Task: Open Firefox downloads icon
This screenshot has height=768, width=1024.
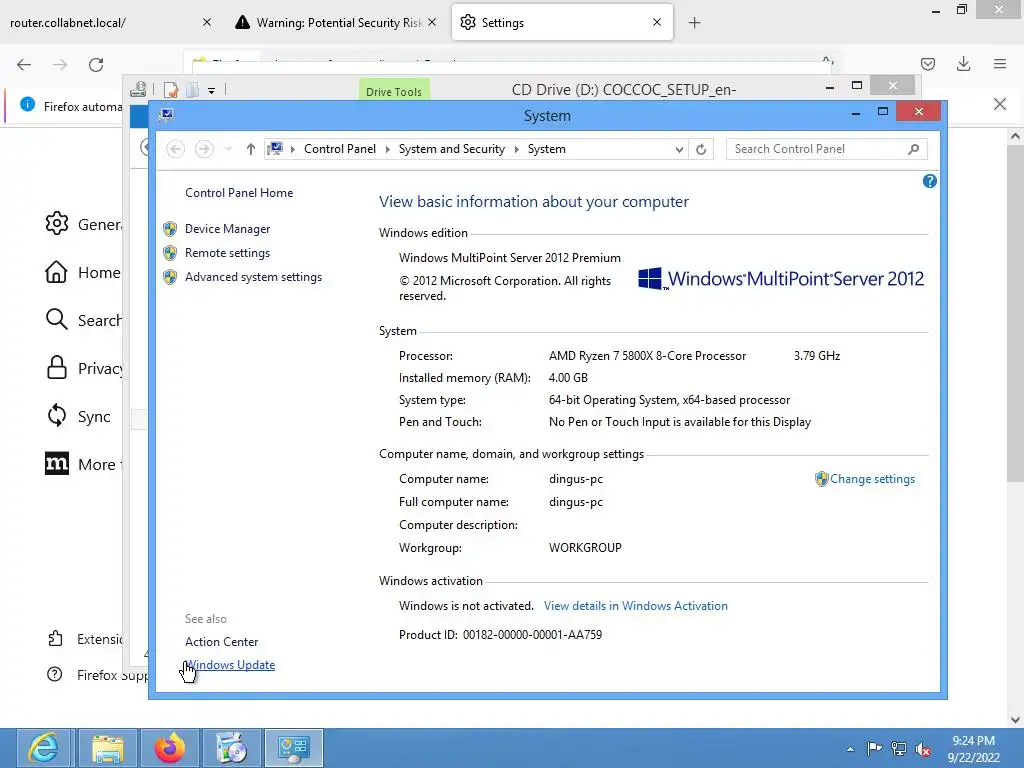Action: coord(963,64)
